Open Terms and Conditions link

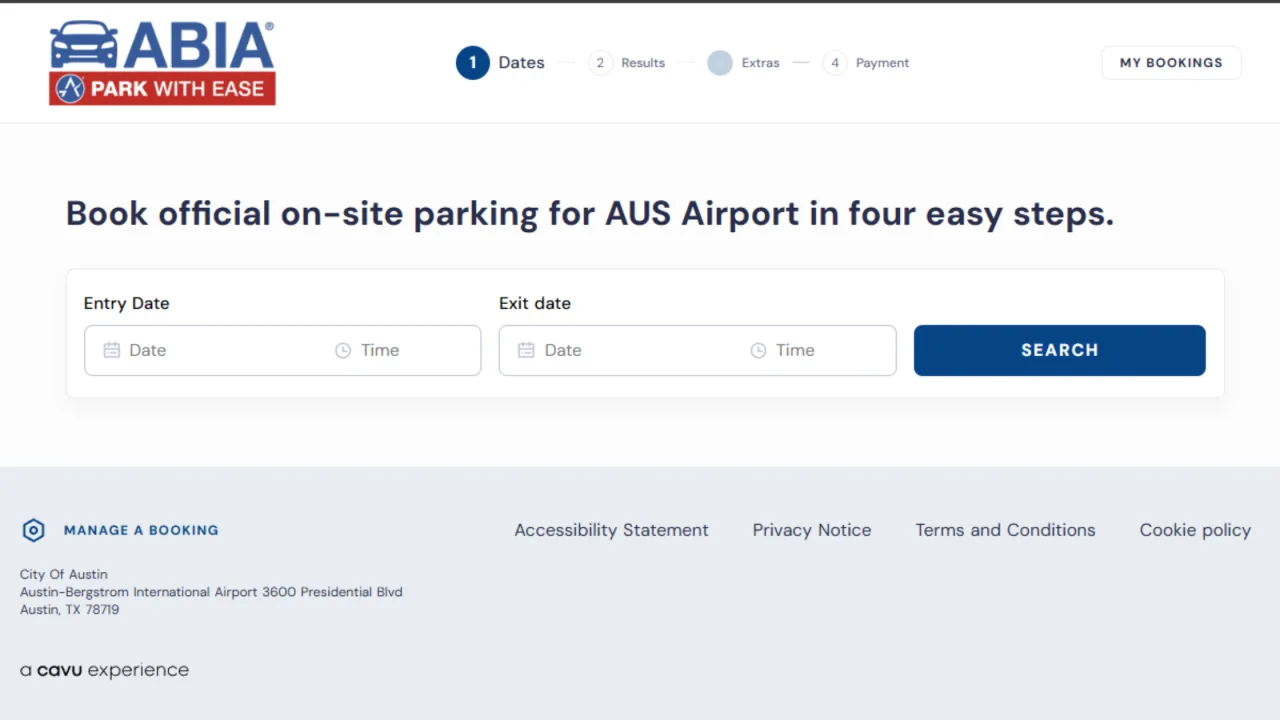1006,530
